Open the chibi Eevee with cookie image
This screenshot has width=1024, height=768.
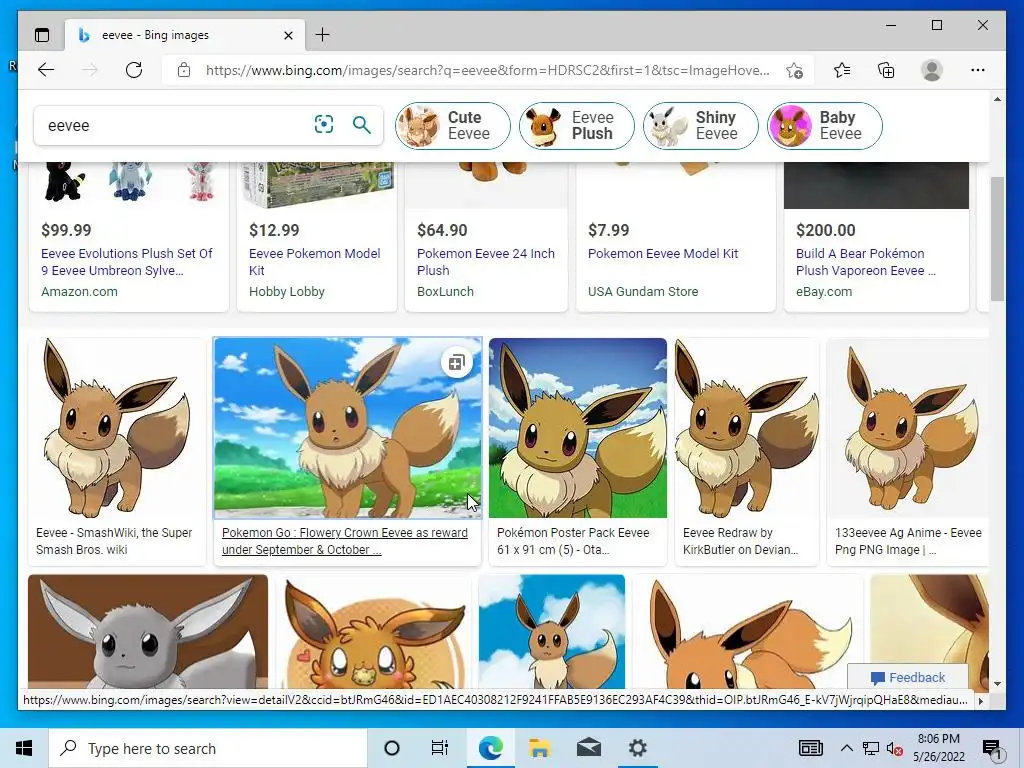point(373,632)
